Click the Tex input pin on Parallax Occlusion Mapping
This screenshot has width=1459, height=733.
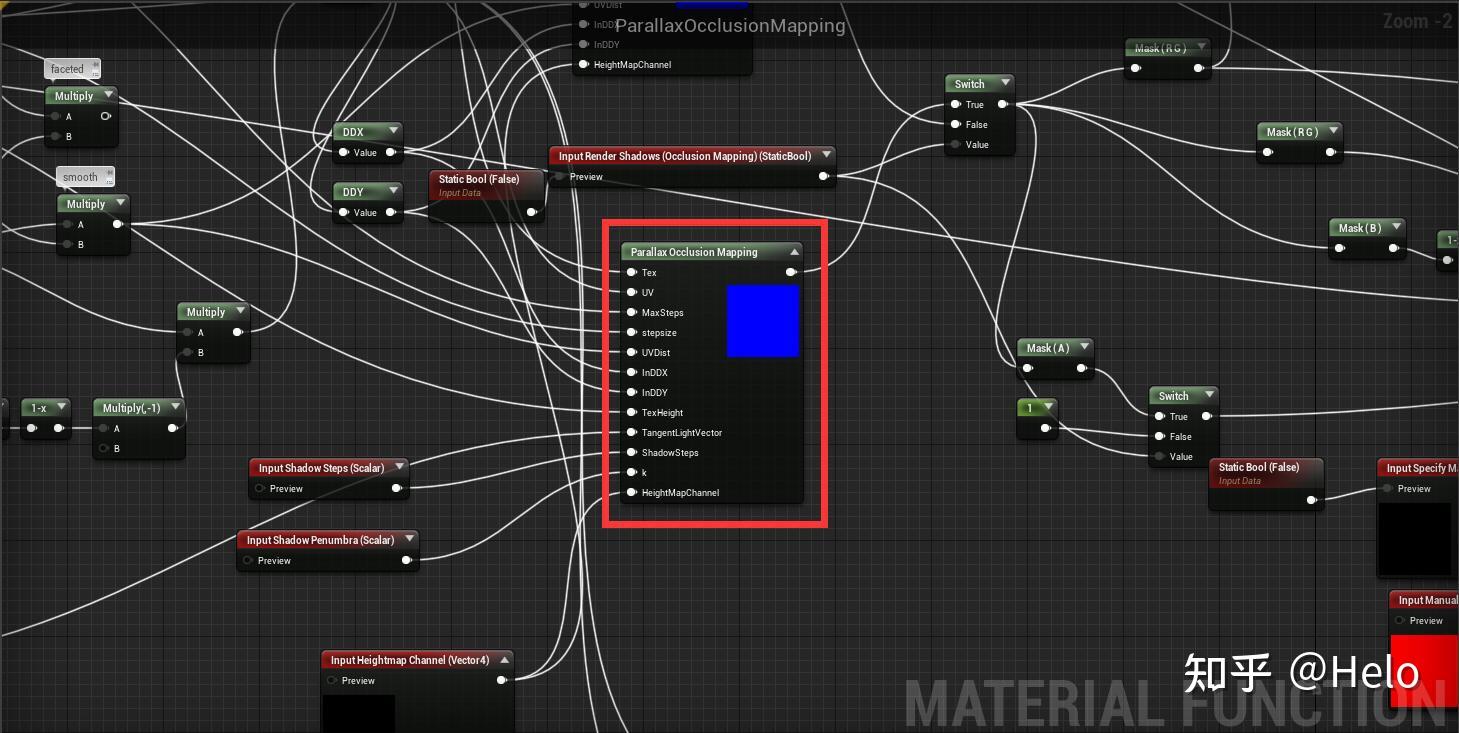(632, 272)
